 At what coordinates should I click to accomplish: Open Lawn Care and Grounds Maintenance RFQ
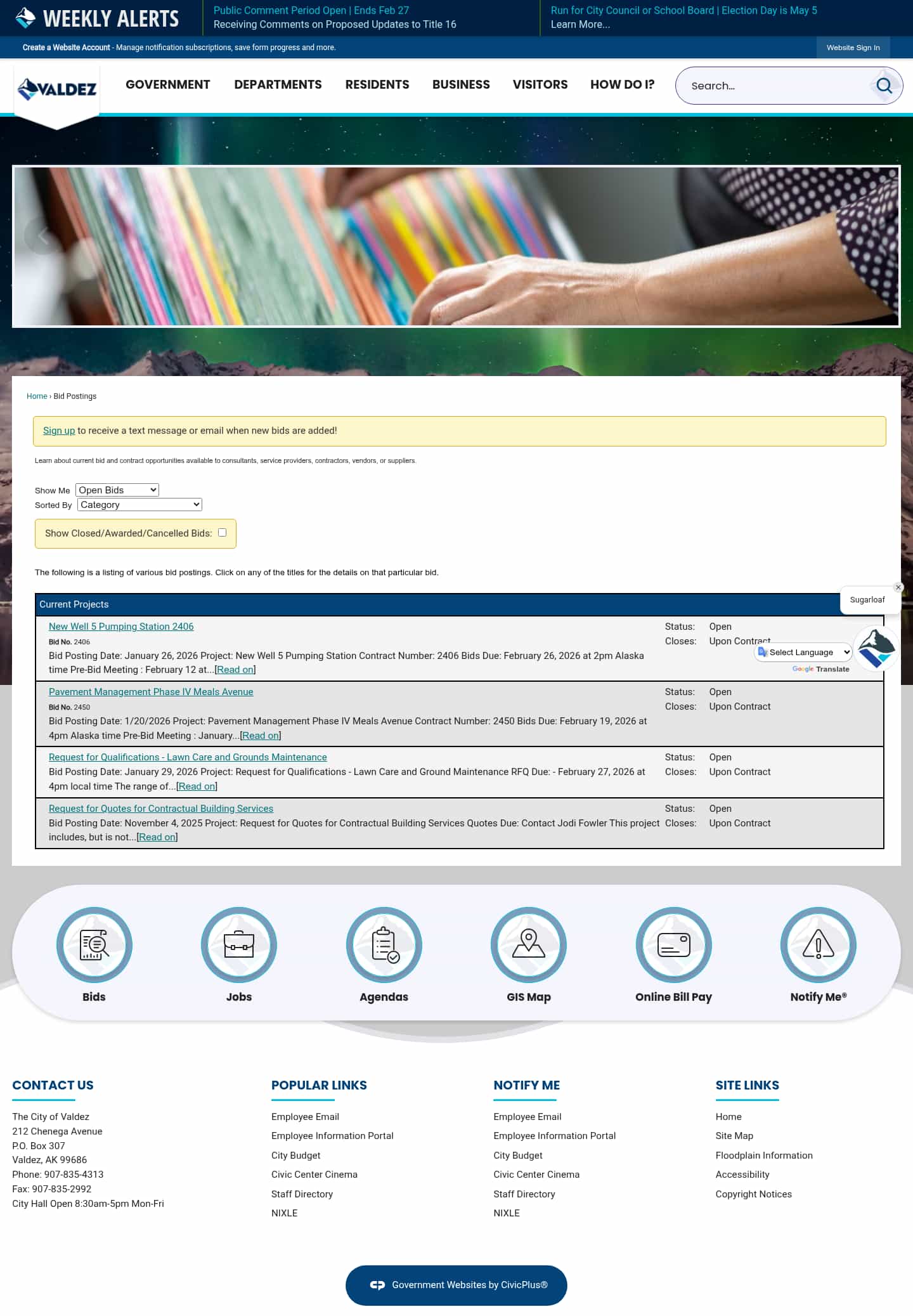(x=188, y=757)
